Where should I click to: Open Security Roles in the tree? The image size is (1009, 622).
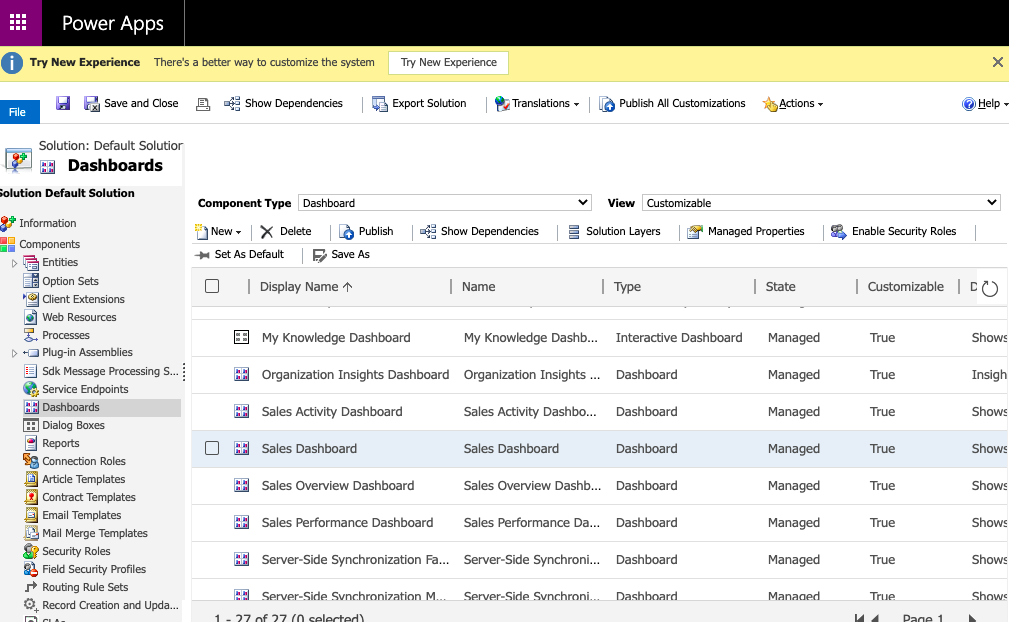coord(76,551)
